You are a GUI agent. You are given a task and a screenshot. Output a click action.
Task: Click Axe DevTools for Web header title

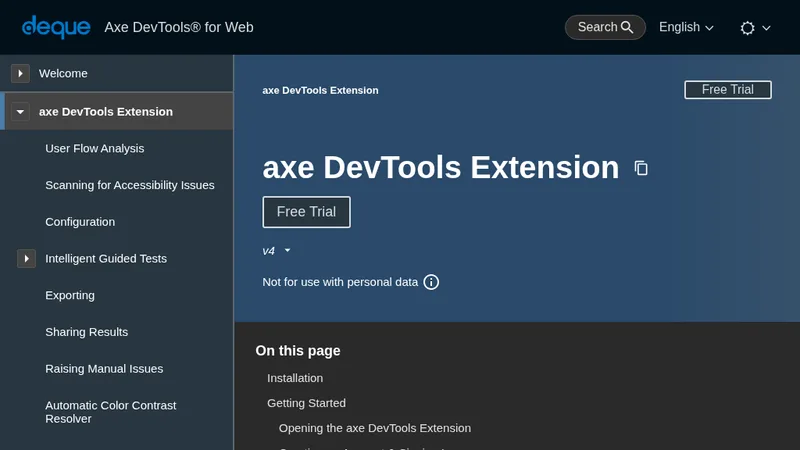pos(179,27)
